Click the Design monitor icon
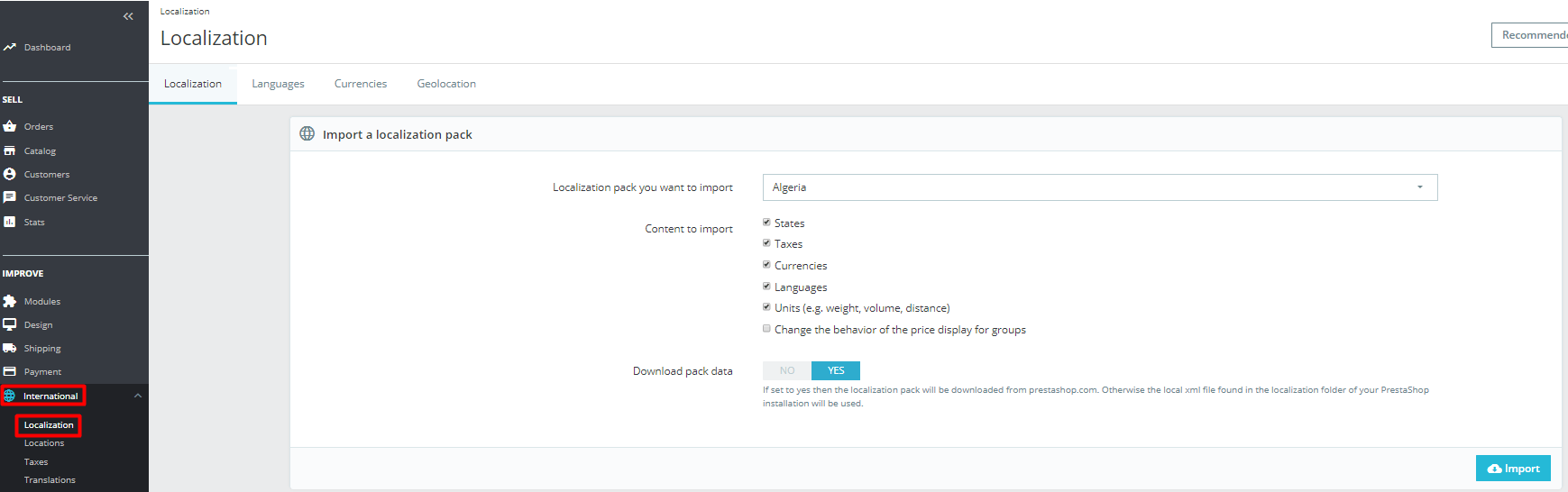The image size is (1568, 492). click(x=9, y=324)
